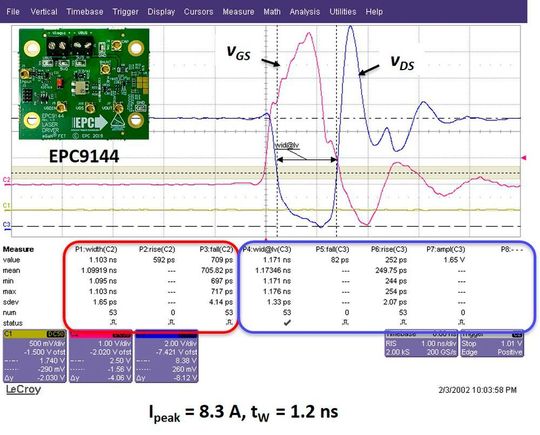Click the 200 GS/s sample rate

click(441, 352)
